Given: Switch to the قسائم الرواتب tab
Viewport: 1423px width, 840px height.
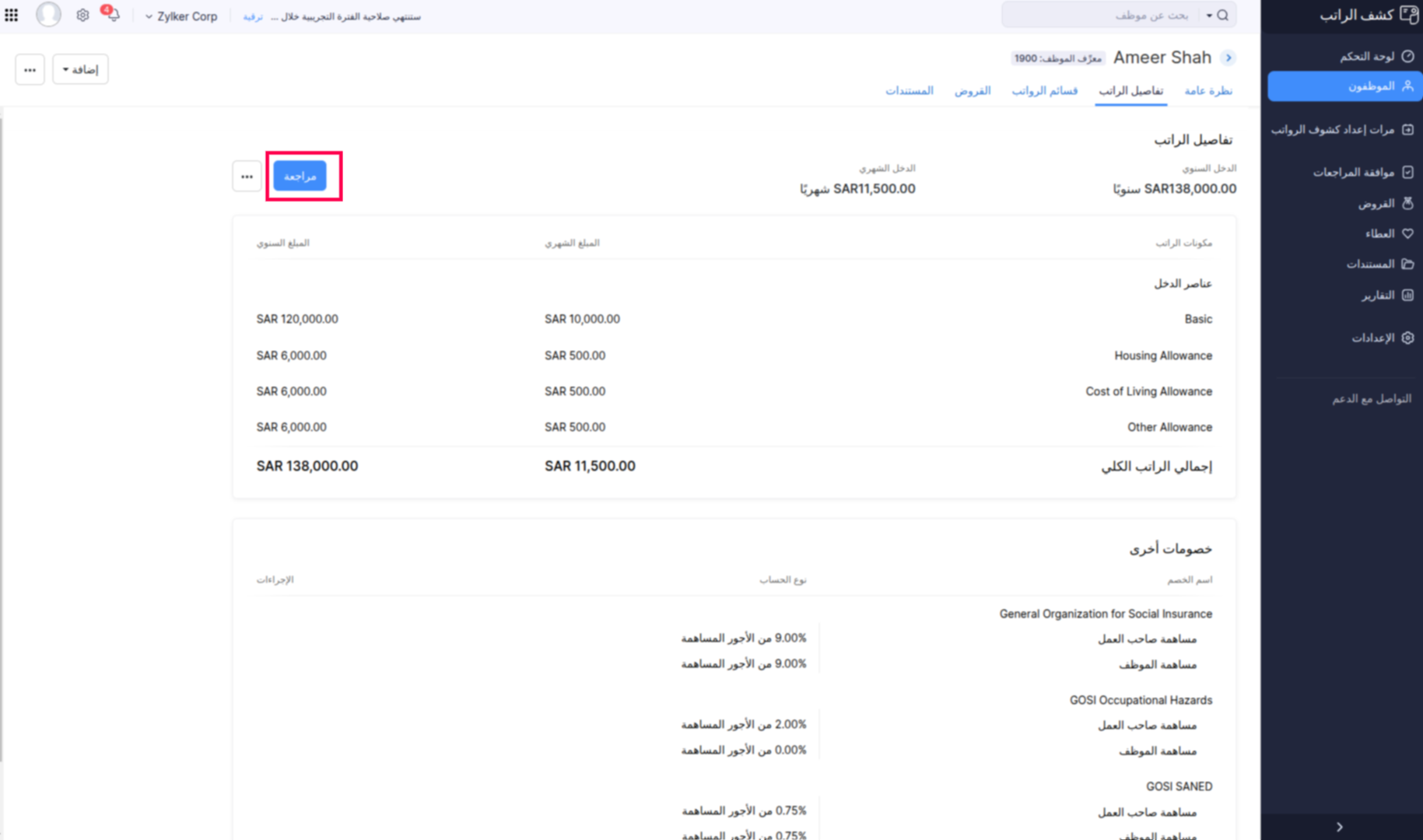Looking at the screenshot, I should pyautogui.click(x=1045, y=90).
